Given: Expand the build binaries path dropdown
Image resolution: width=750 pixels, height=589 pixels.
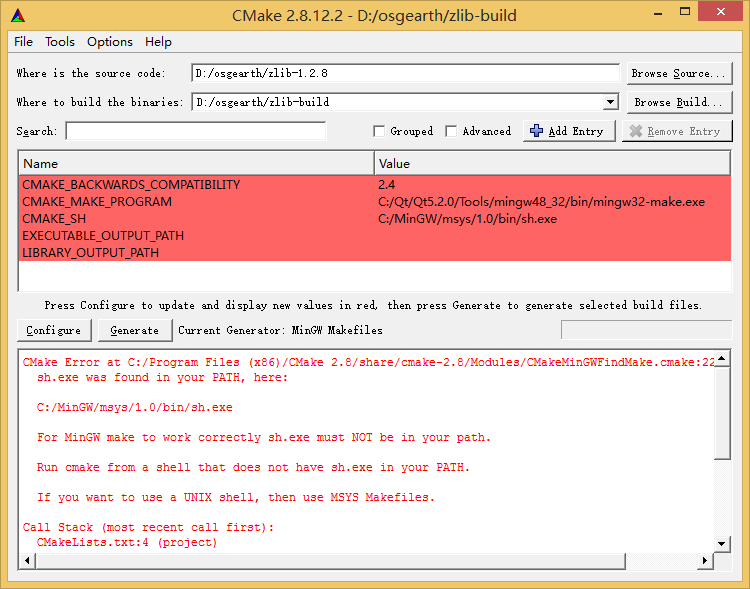Looking at the screenshot, I should pyautogui.click(x=610, y=102).
